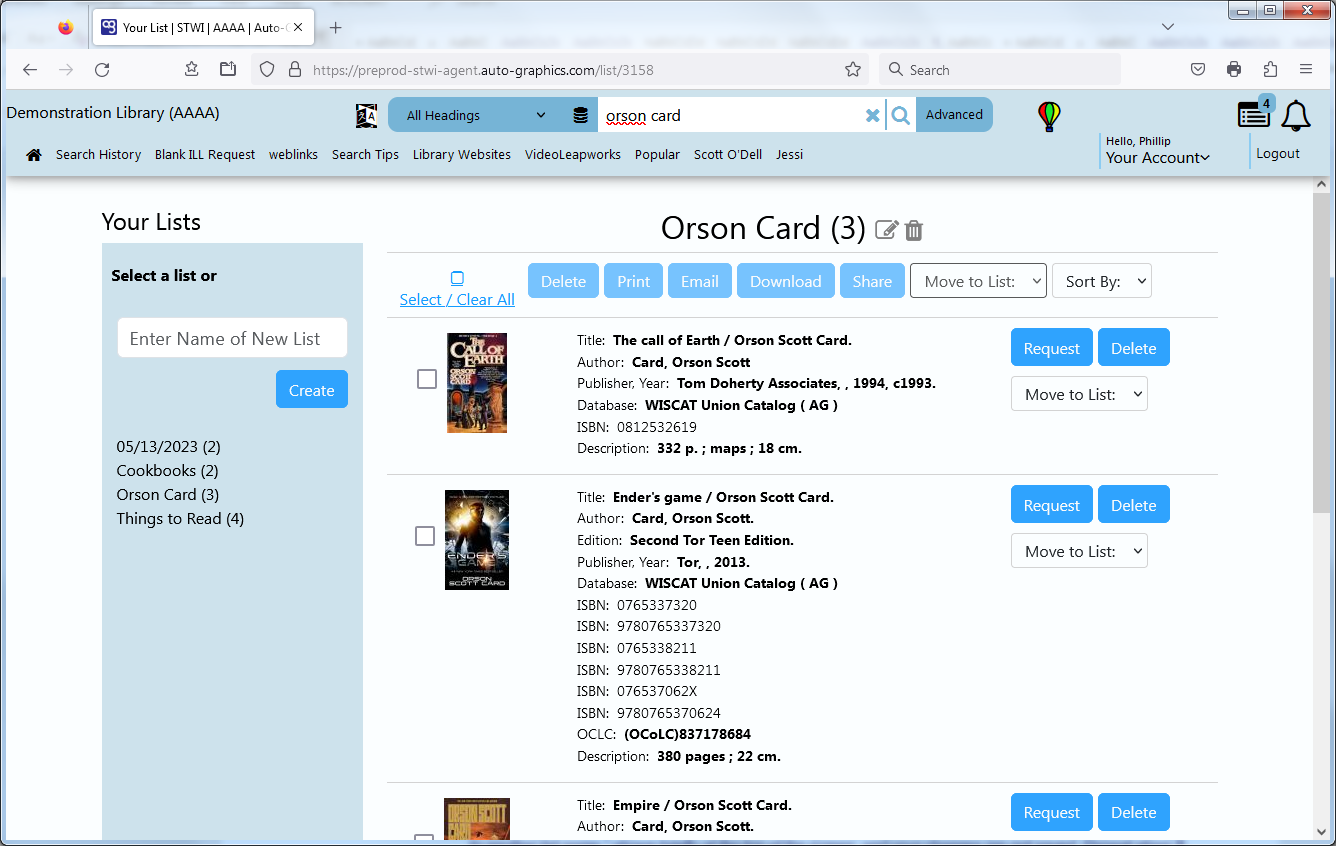1336x846 pixels.
Task: Open browser extensions icon
Action: tap(1270, 70)
